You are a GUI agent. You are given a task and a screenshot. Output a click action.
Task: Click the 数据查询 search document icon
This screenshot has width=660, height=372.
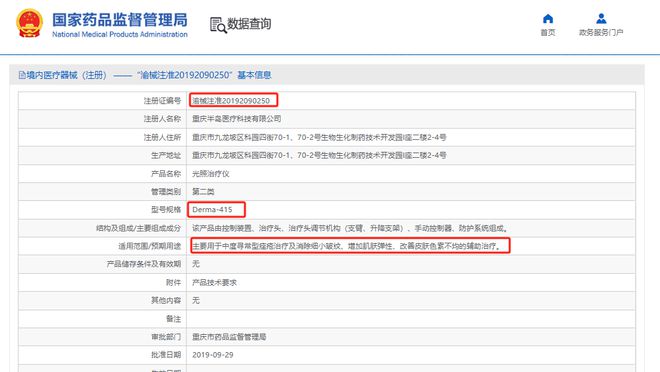pos(218,25)
